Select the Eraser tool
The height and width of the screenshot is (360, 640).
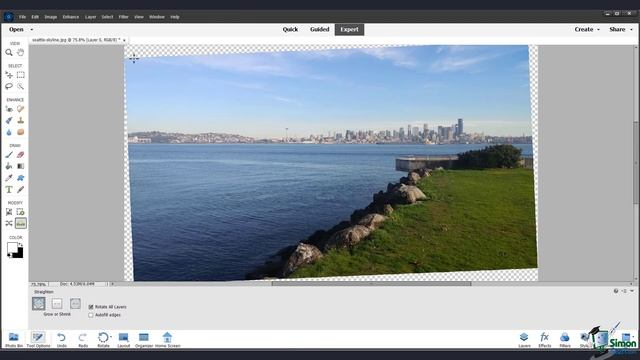click(20, 155)
